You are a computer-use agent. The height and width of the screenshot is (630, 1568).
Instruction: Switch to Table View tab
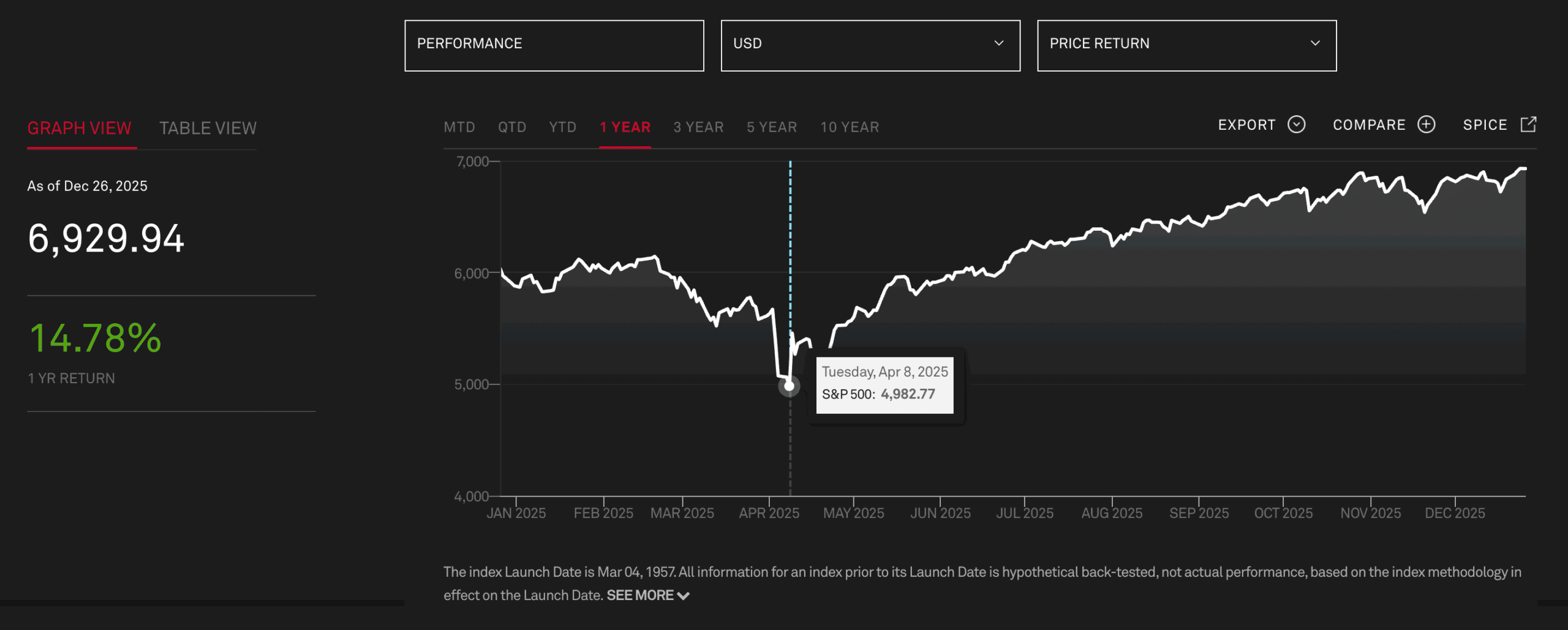(208, 128)
